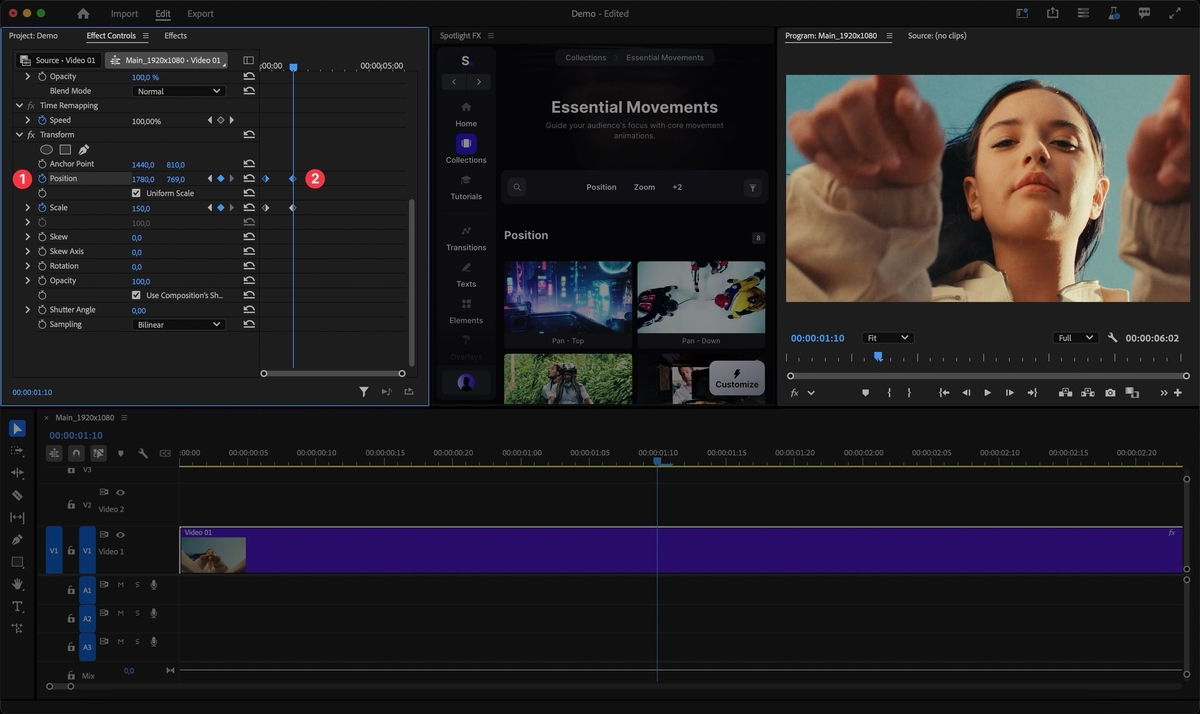The height and width of the screenshot is (714, 1200).
Task: Open Collections in the Spotlight FX sidebar
Action: coord(465,148)
